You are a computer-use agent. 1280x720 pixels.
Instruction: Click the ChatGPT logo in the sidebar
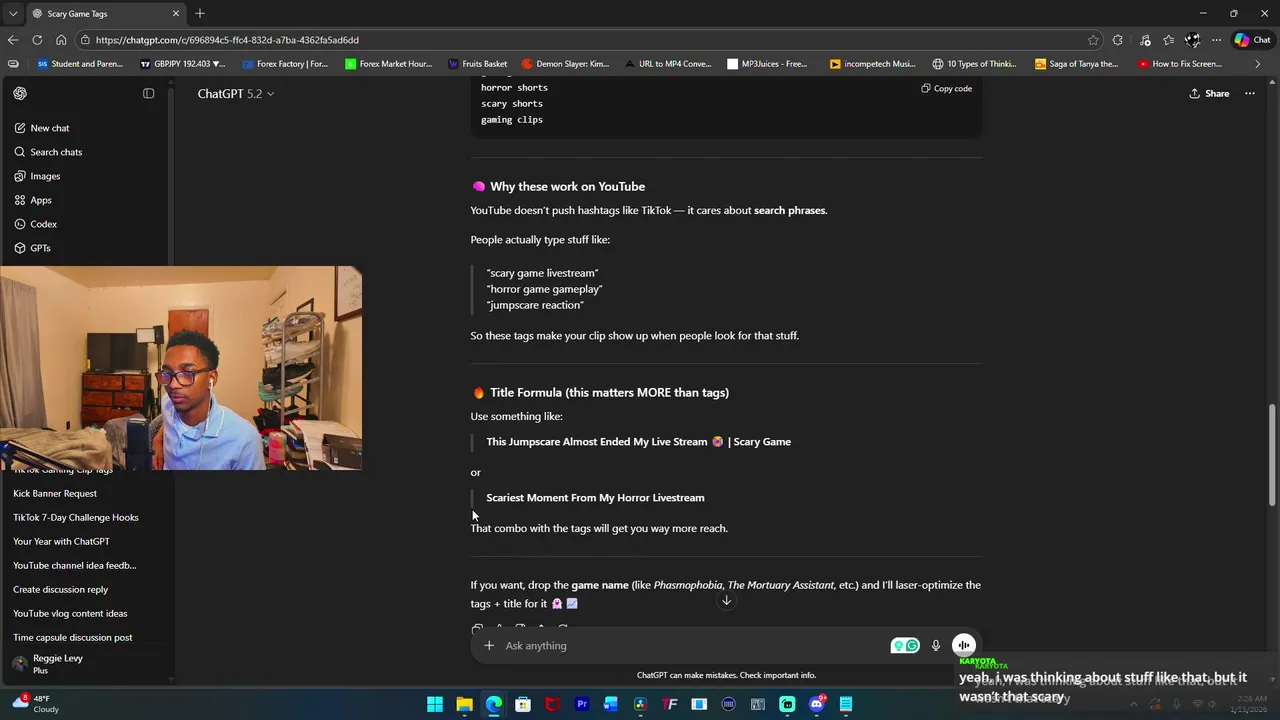pos(20,93)
